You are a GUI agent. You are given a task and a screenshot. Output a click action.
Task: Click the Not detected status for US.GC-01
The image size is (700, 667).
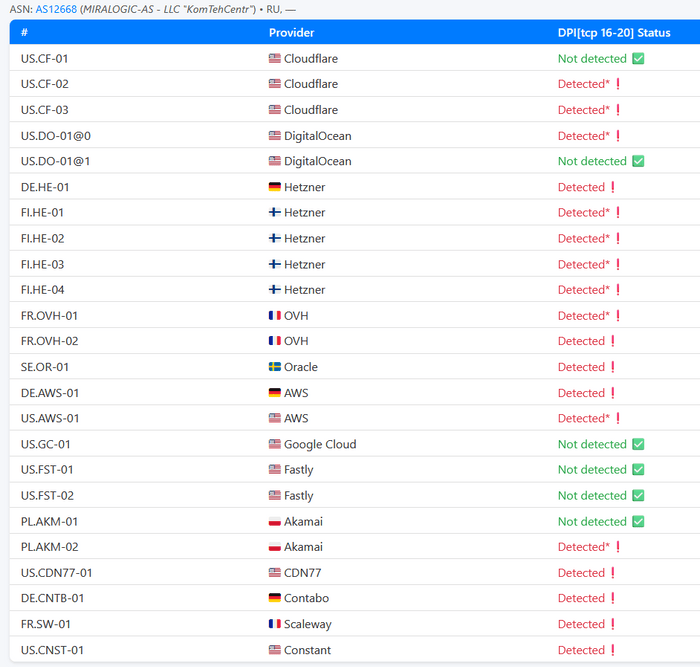[x=592, y=445]
